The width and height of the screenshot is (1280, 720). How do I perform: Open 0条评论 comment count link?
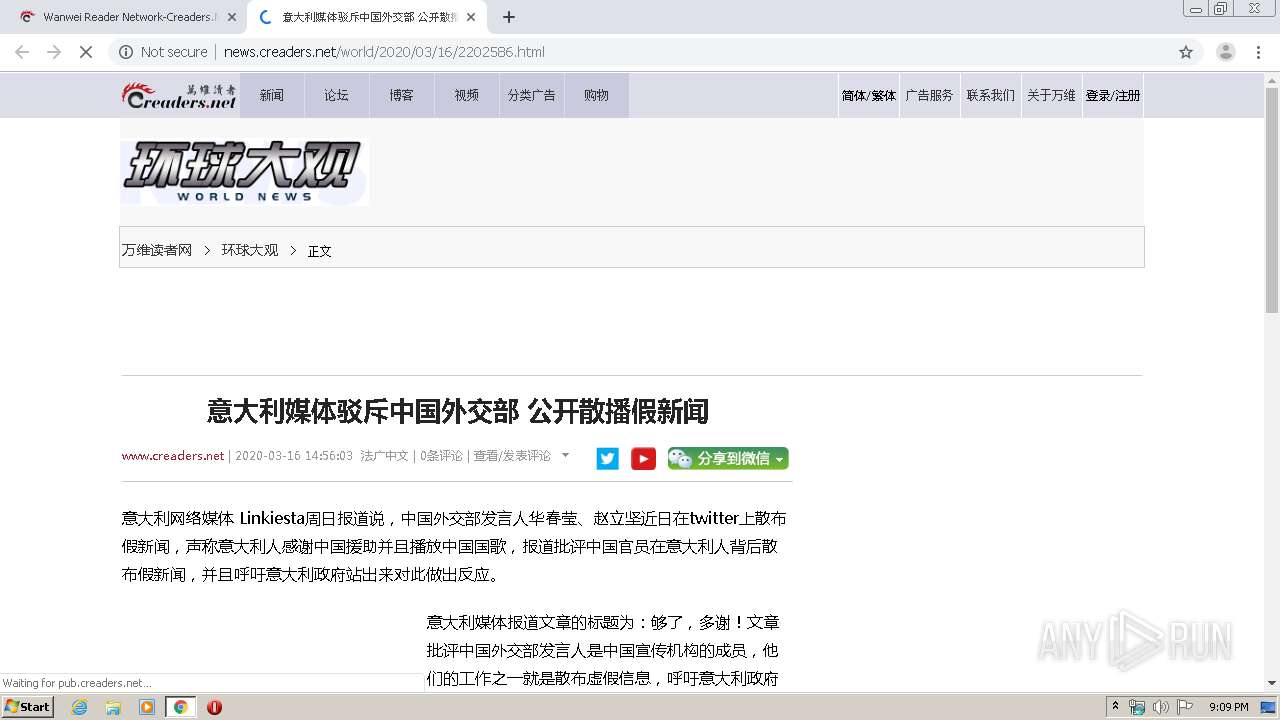point(441,456)
